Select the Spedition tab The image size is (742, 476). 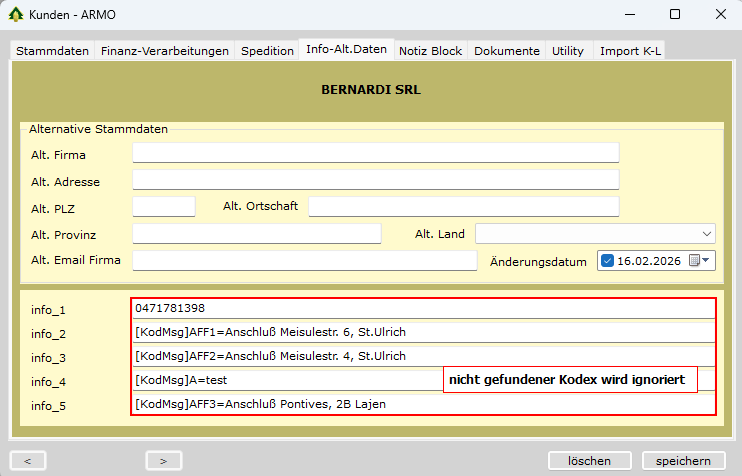click(267, 50)
